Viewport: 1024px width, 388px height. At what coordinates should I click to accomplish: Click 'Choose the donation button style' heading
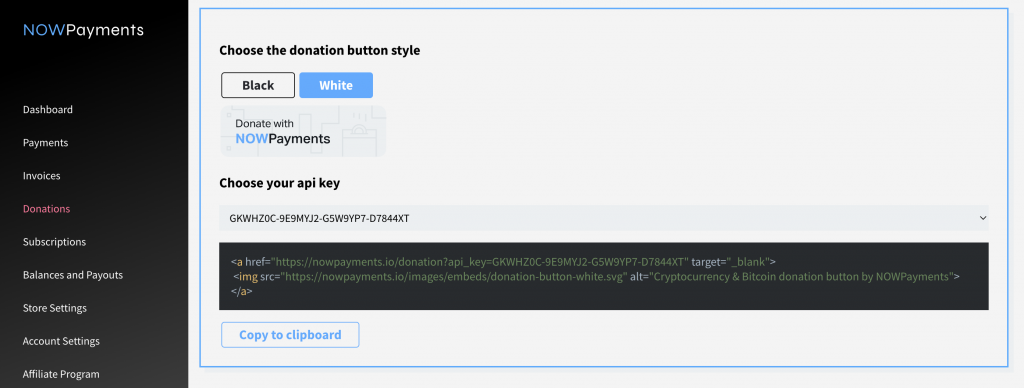319,50
